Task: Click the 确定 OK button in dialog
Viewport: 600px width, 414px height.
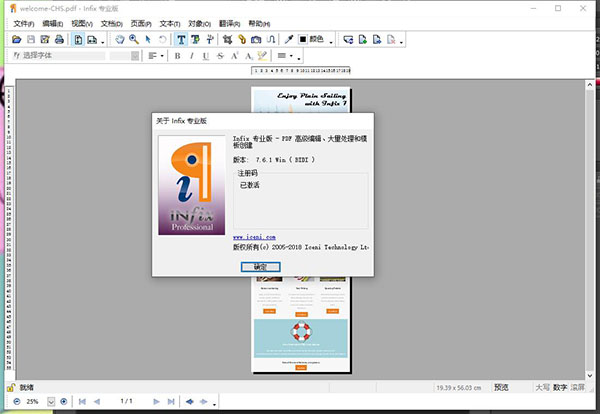Action: (261, 267)
